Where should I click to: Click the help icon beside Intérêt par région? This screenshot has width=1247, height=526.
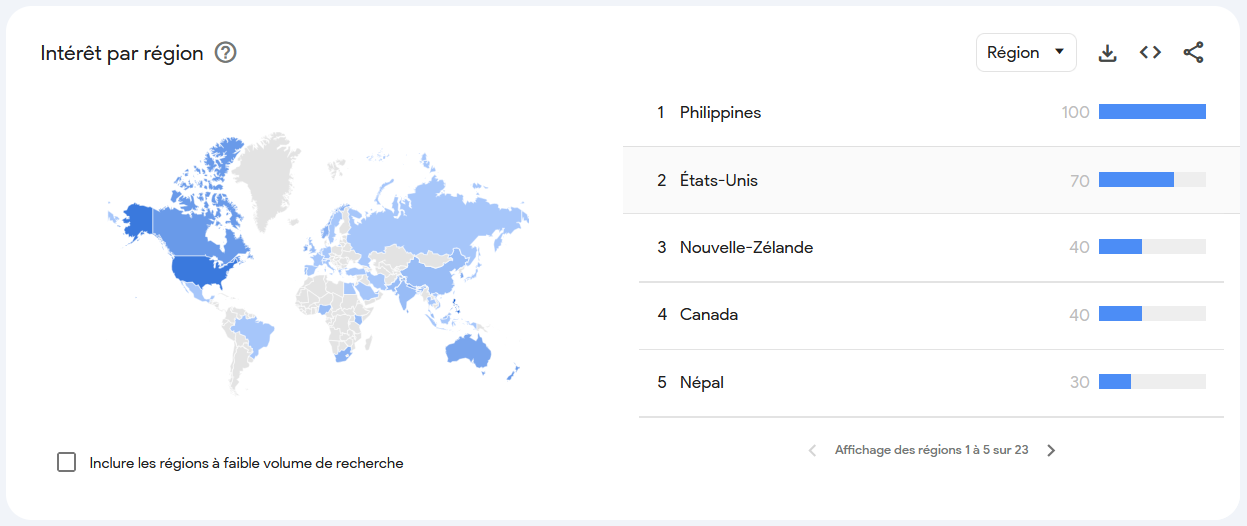pos(226,53)
